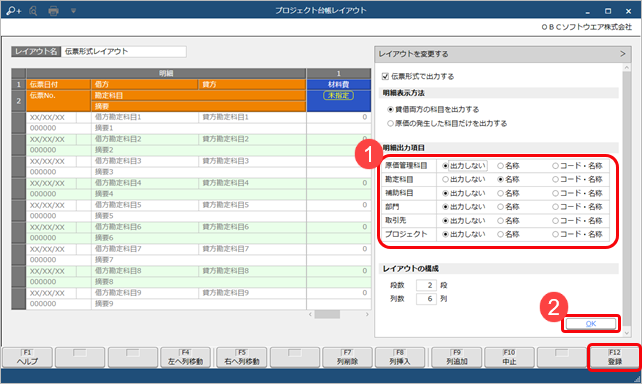Select 原価の発生した科目だけを出力する radio button
Screen dimensions: 642x384
click(390, 123)
